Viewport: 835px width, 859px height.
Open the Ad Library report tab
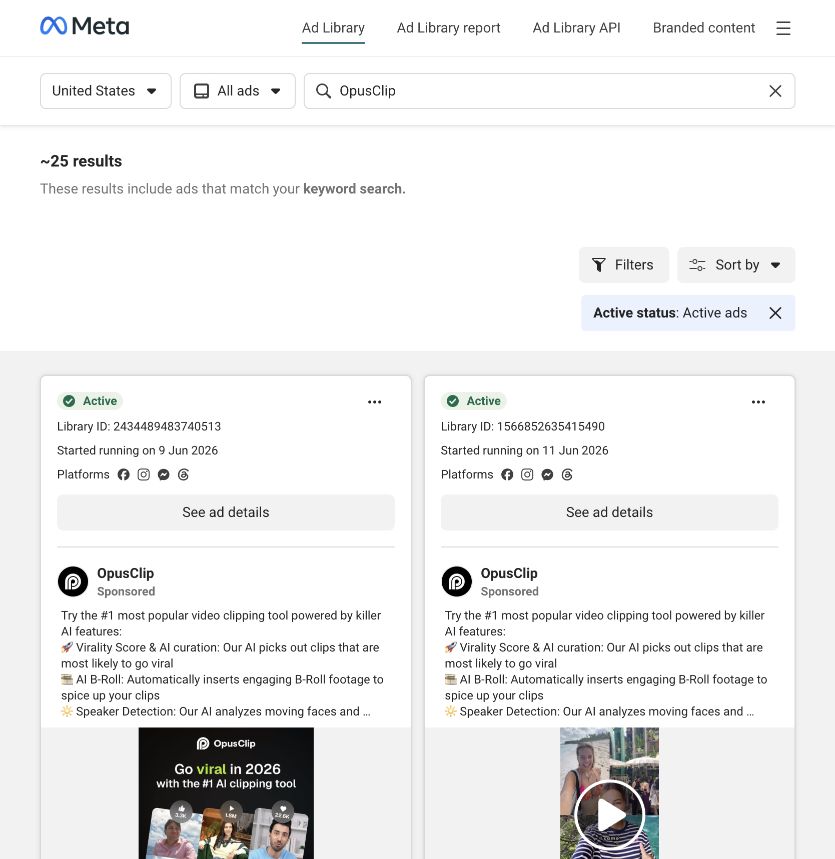coord(448,28)
